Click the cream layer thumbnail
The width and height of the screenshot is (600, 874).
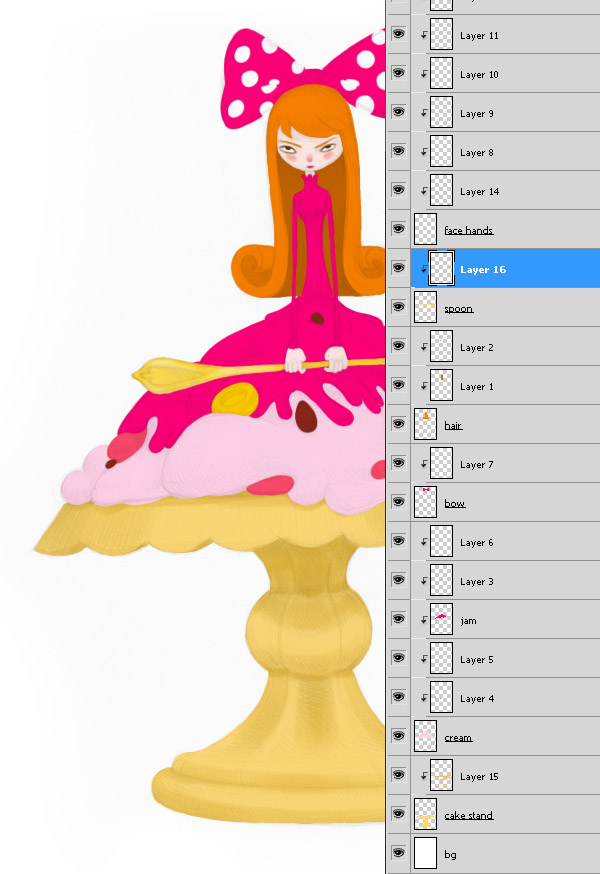[x=425, y=736]
